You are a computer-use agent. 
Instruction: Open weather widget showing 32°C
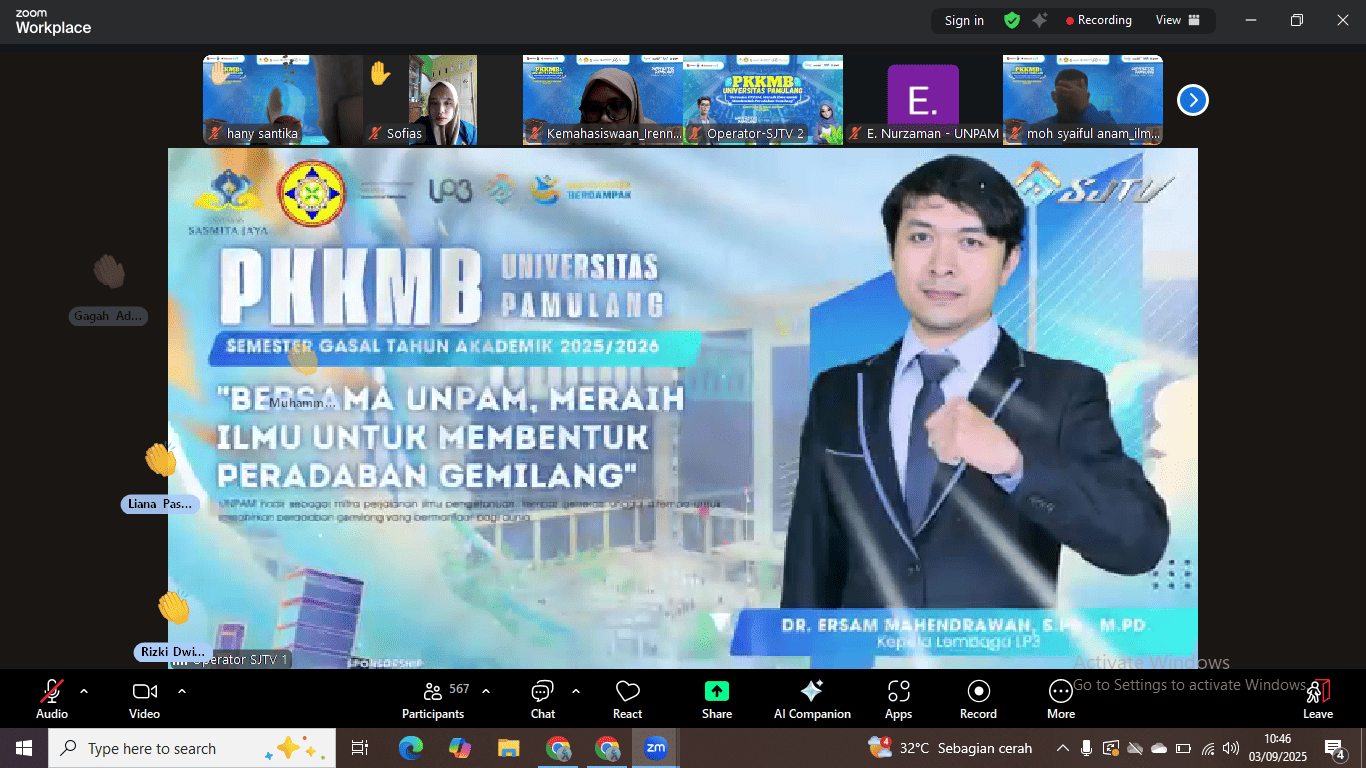click(950, 748)
